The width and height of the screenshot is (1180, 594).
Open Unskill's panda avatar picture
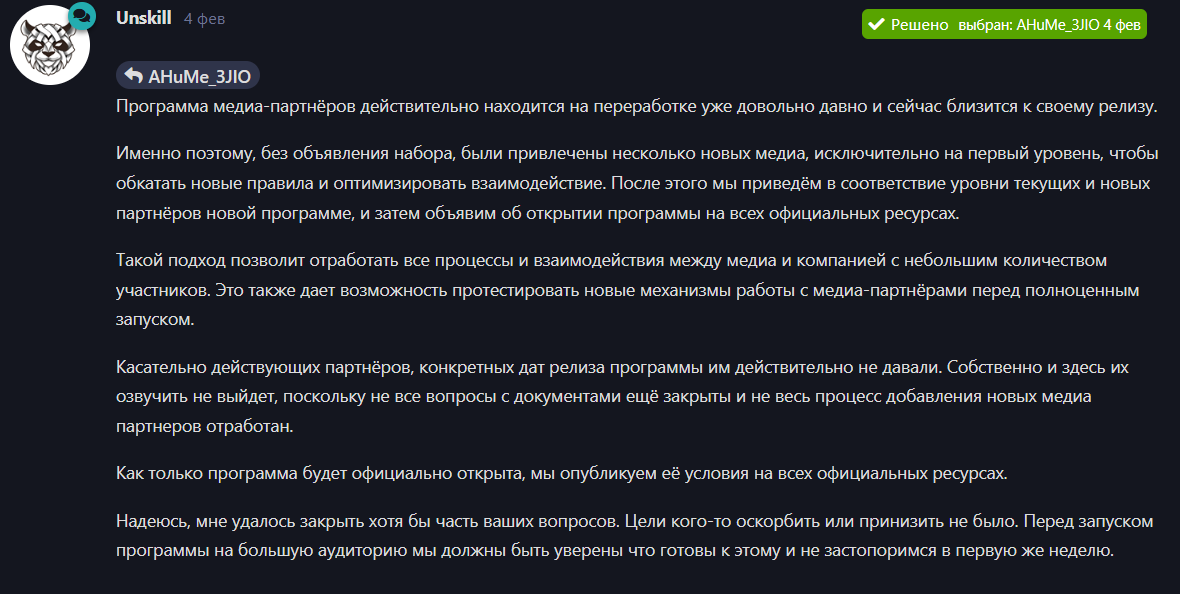coord(50,44)
